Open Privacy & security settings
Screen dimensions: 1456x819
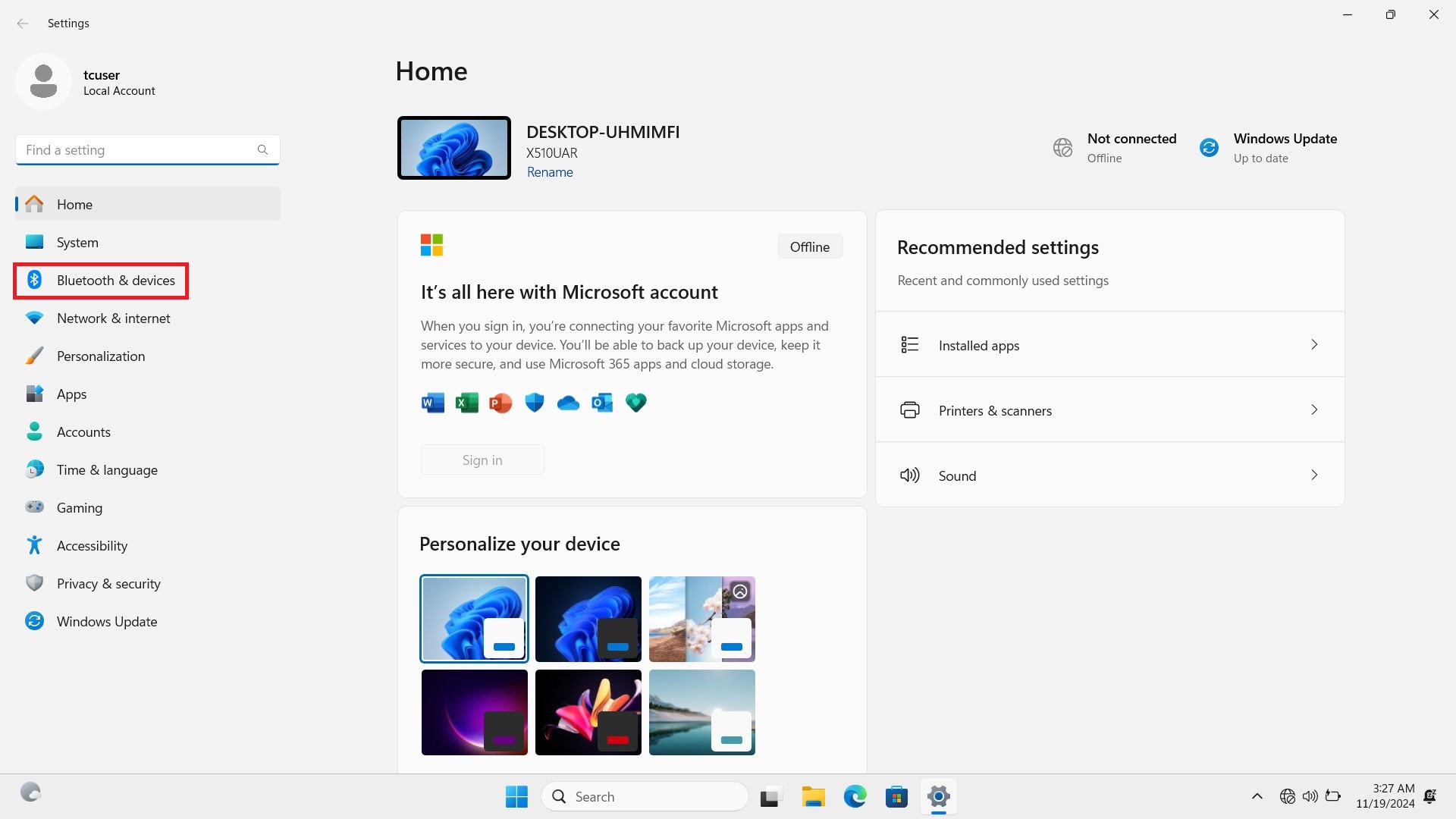(x=108, y=583)
